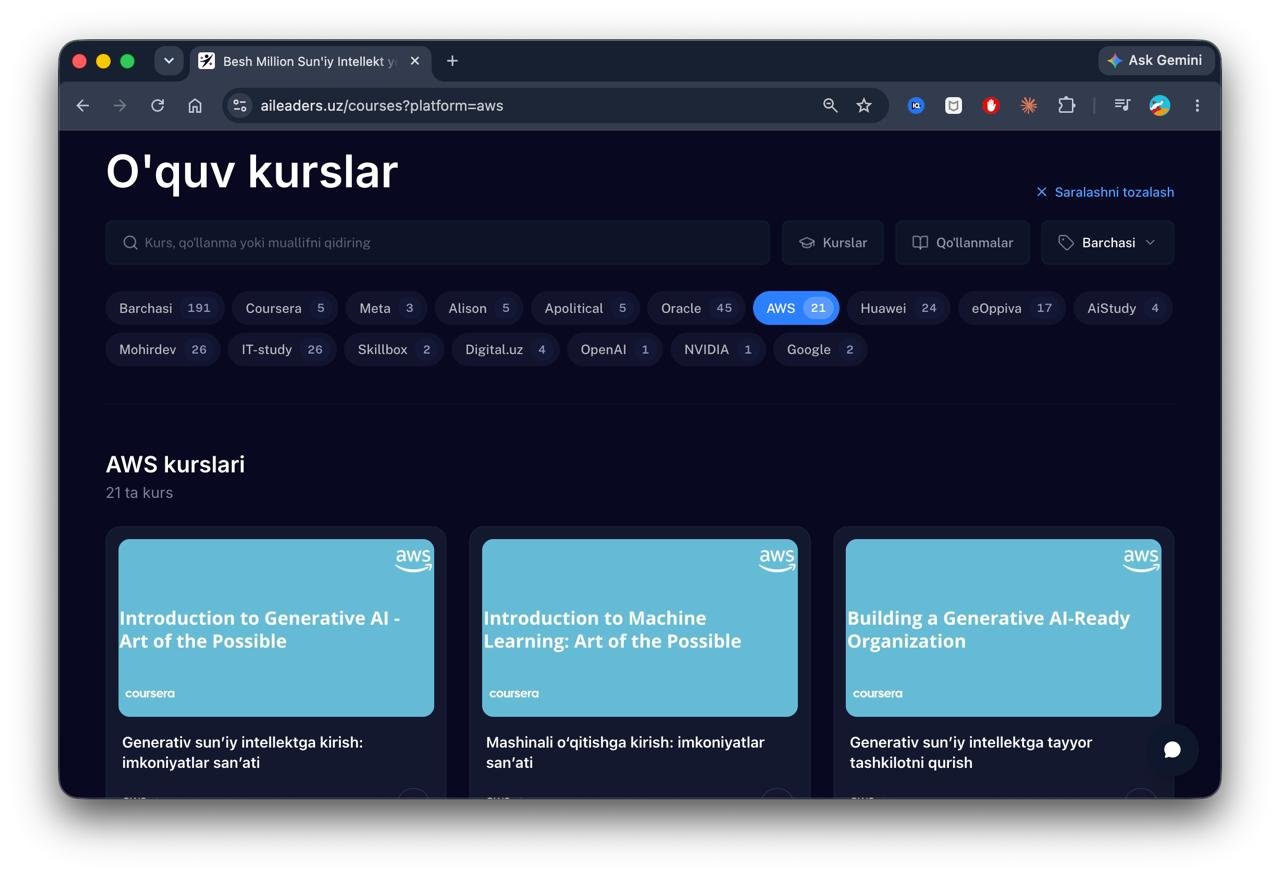
Task: Clear sorting via Saralashni tozalash
Action: pyautogui.click(x=1105, y=192)
